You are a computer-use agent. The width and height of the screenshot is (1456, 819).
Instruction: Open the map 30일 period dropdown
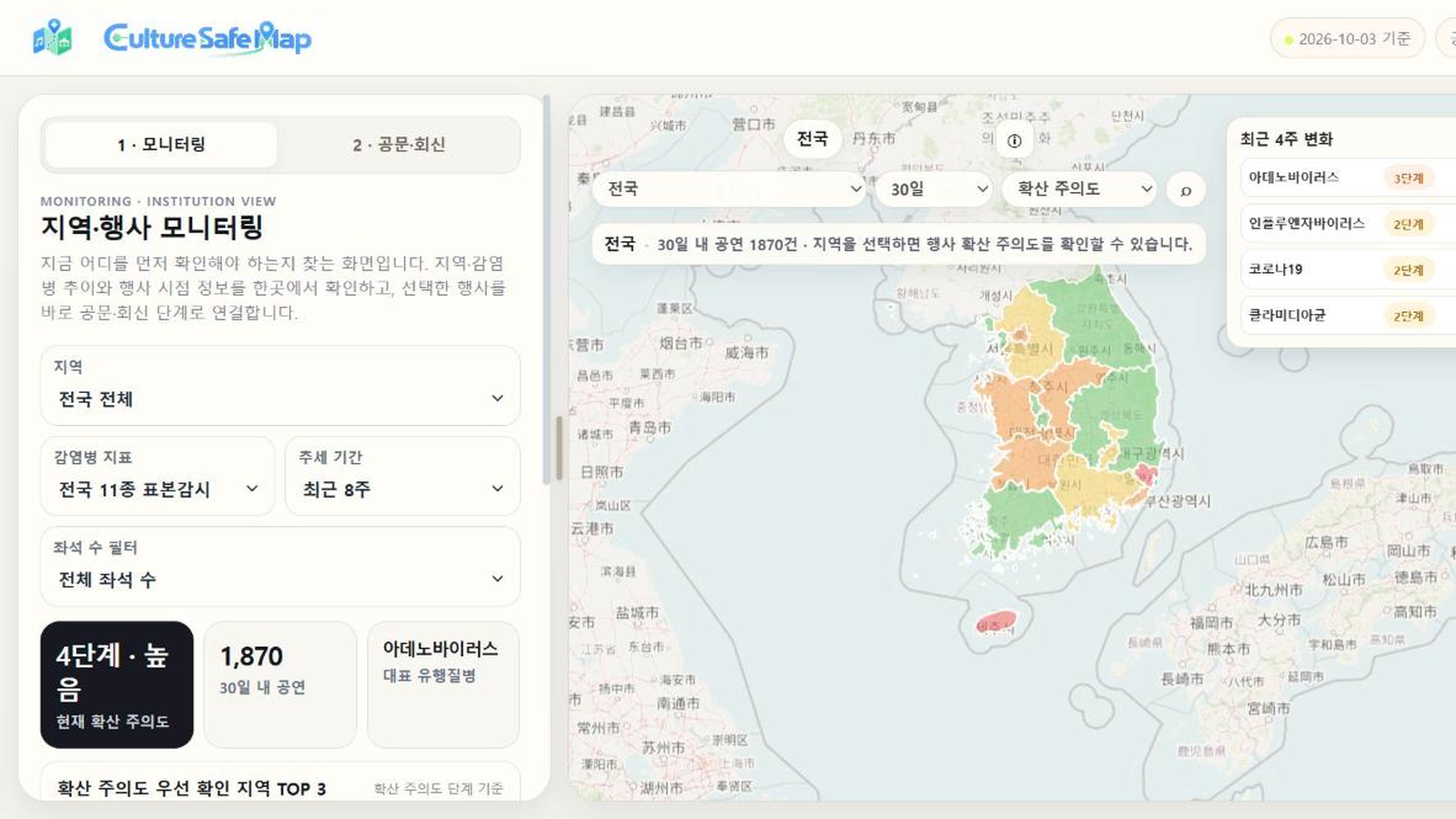pos(935,188)
